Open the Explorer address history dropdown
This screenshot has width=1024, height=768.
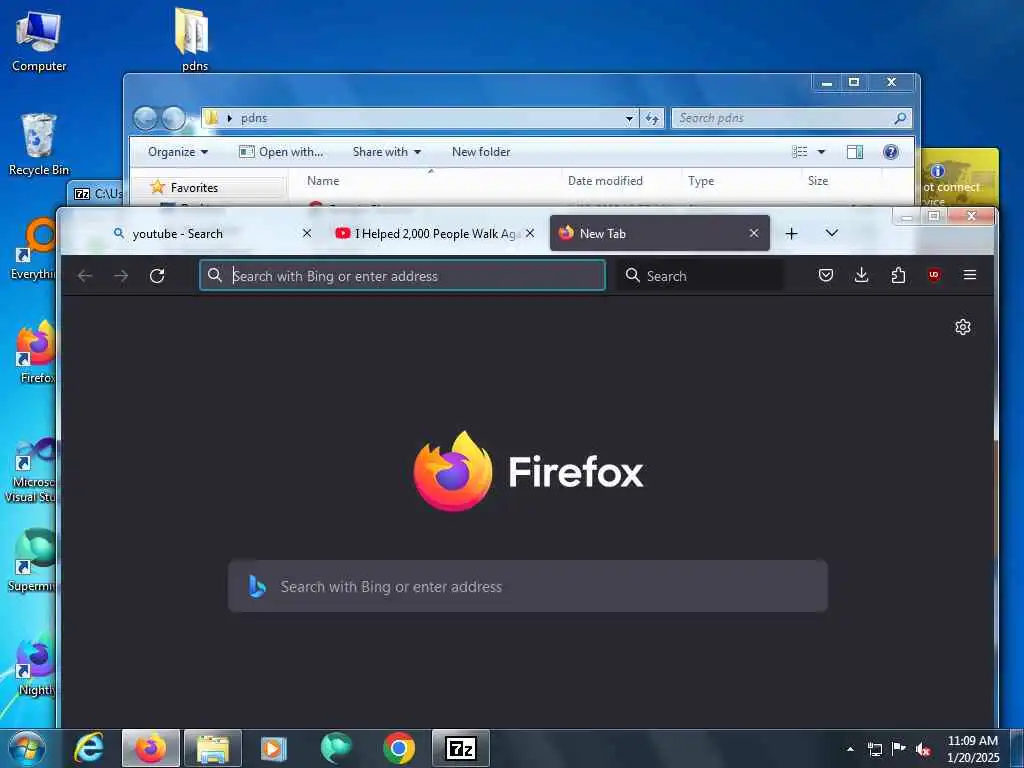coord(630,118)
